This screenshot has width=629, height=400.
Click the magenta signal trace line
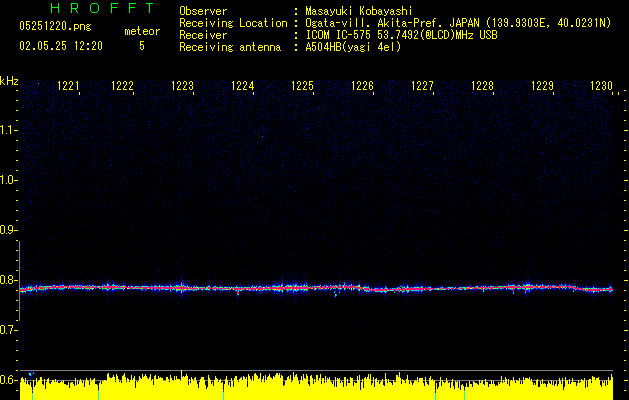point(300,288)
